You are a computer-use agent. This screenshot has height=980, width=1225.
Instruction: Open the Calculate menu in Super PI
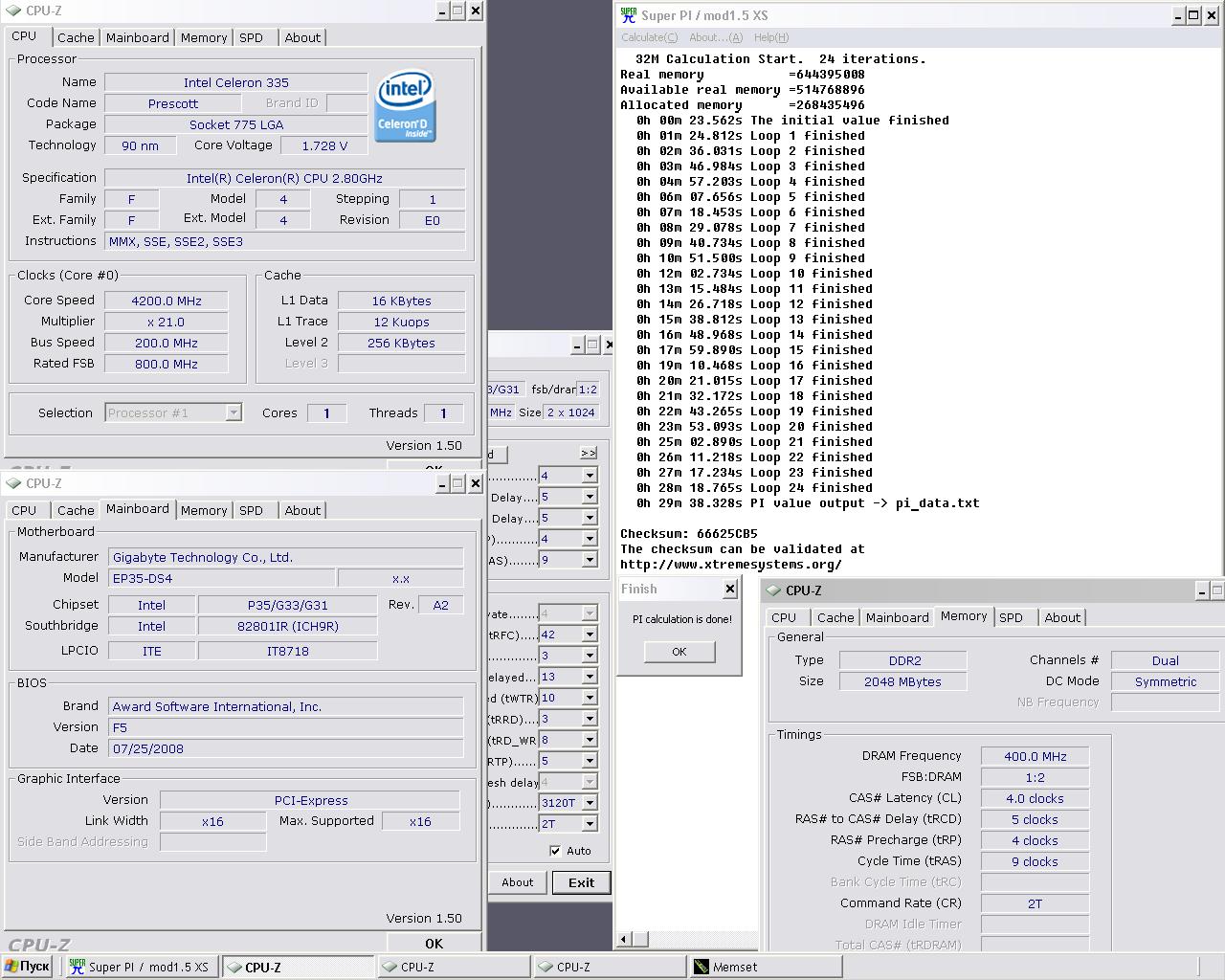[x=649, y=37]
